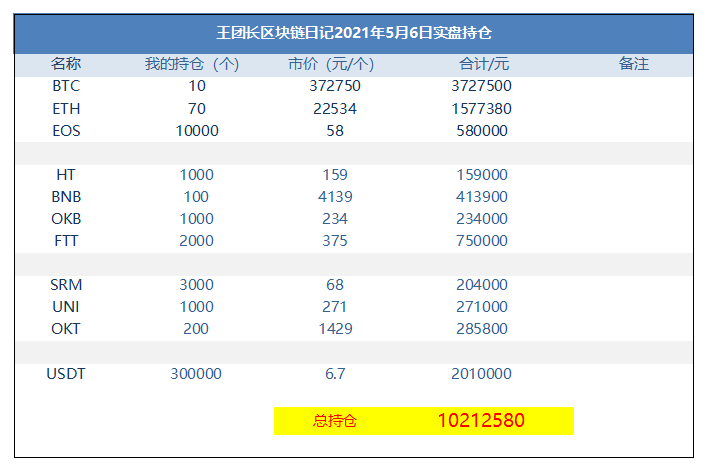Click the '名称' column header

click(x=66, y=64)
